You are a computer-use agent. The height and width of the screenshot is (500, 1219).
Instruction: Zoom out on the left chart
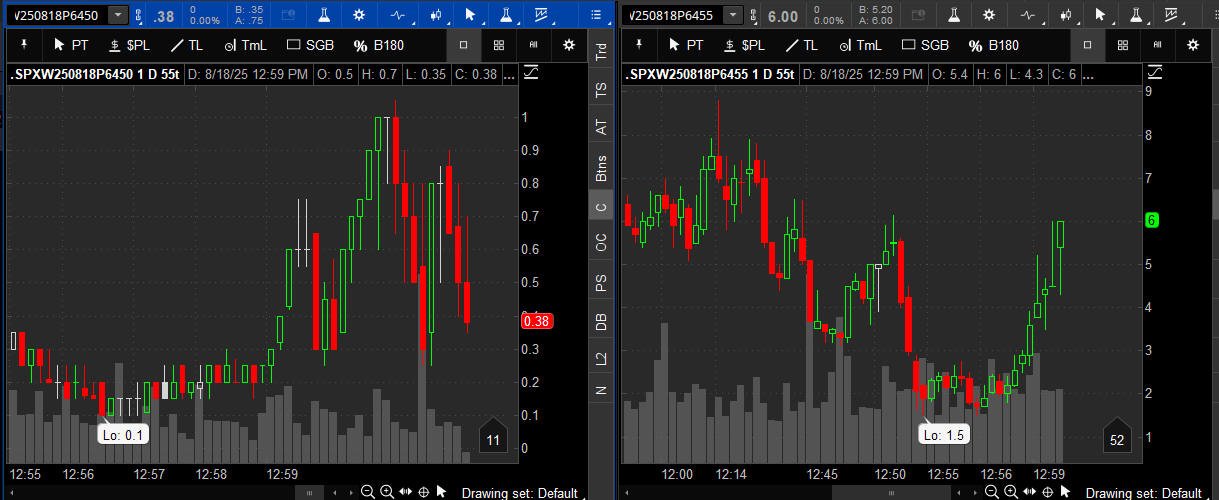368,492
